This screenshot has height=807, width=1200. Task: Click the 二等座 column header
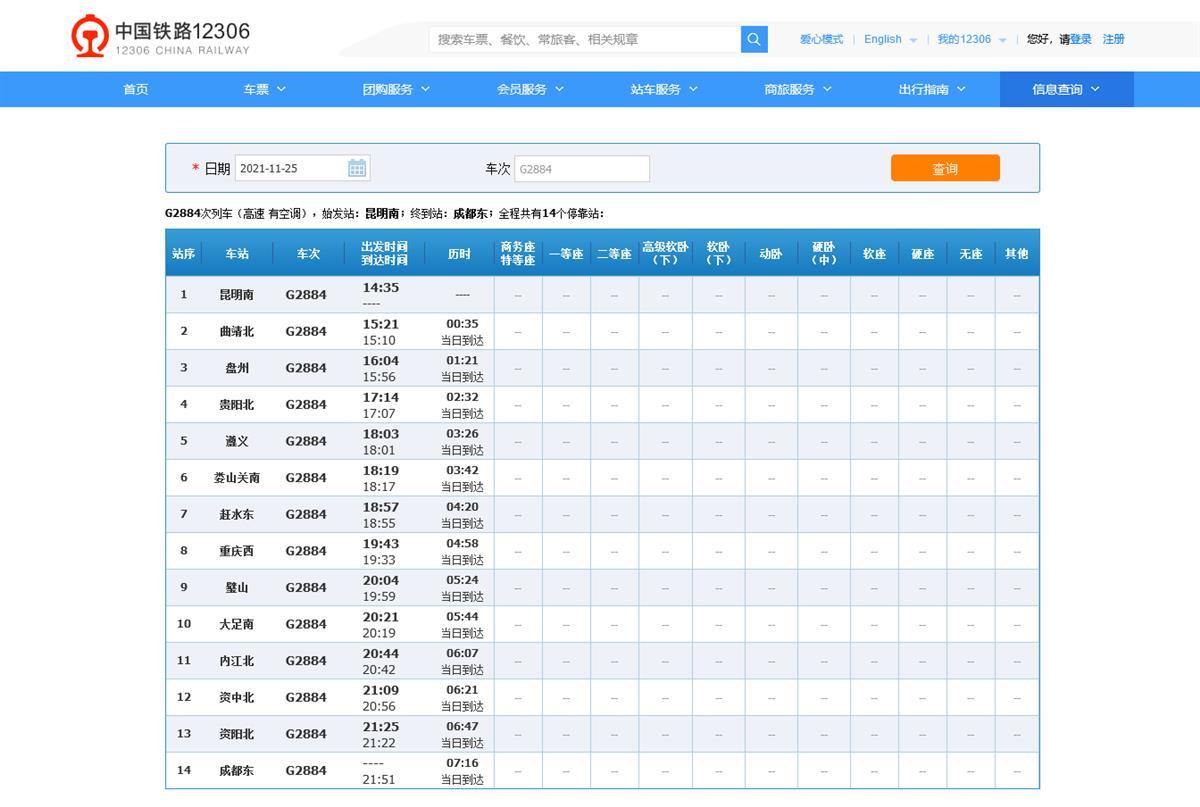pyautogui.click(x=614, y=254)
